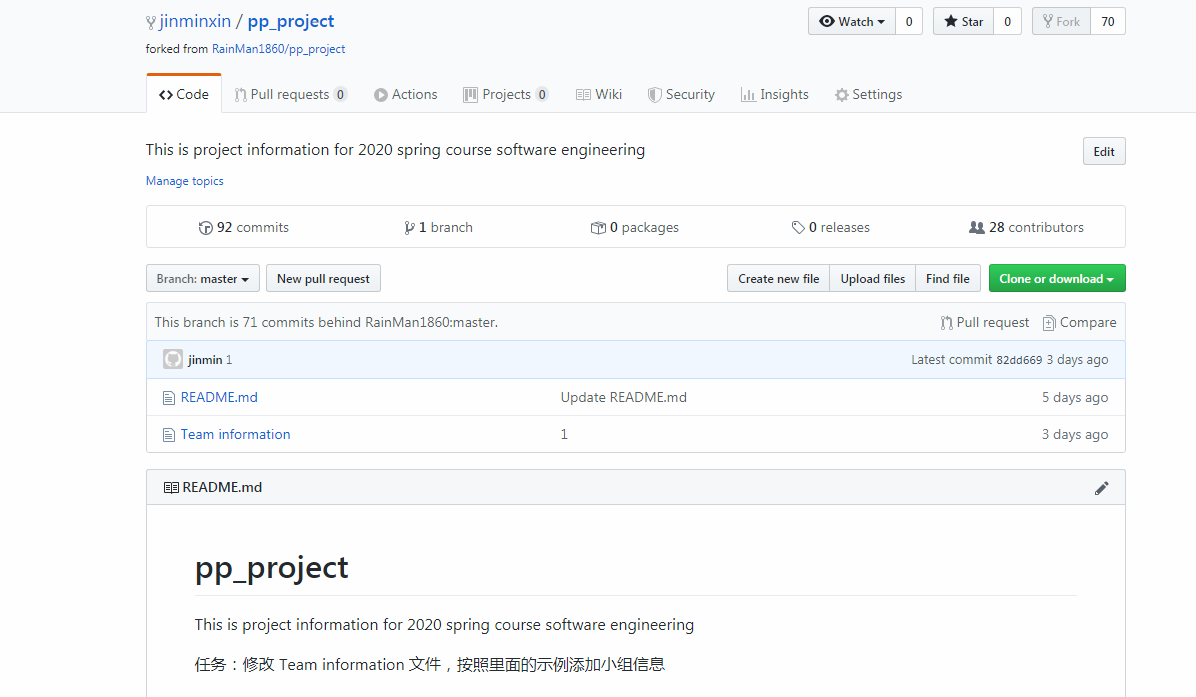
Task: Open the 28 contributors list
Action: coord(1027,228)
